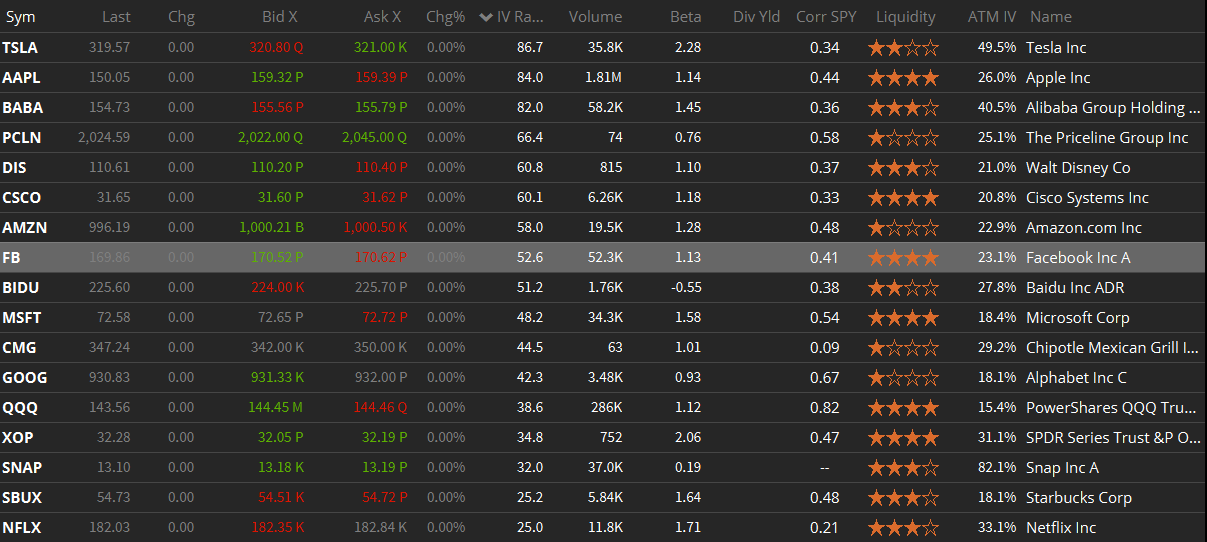Select the AAPL symbol
1207x542 pixels.
tap(21, 77)
